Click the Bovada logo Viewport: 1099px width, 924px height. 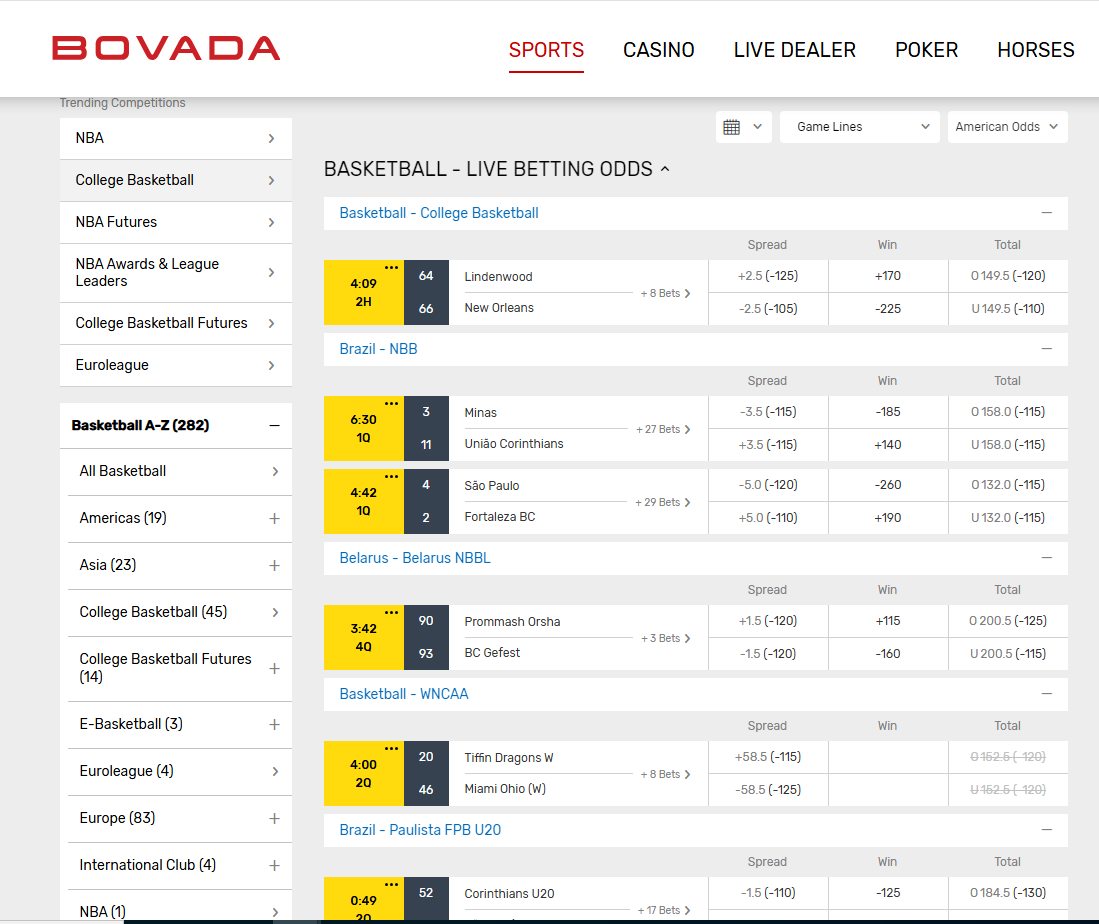(166, 48)
